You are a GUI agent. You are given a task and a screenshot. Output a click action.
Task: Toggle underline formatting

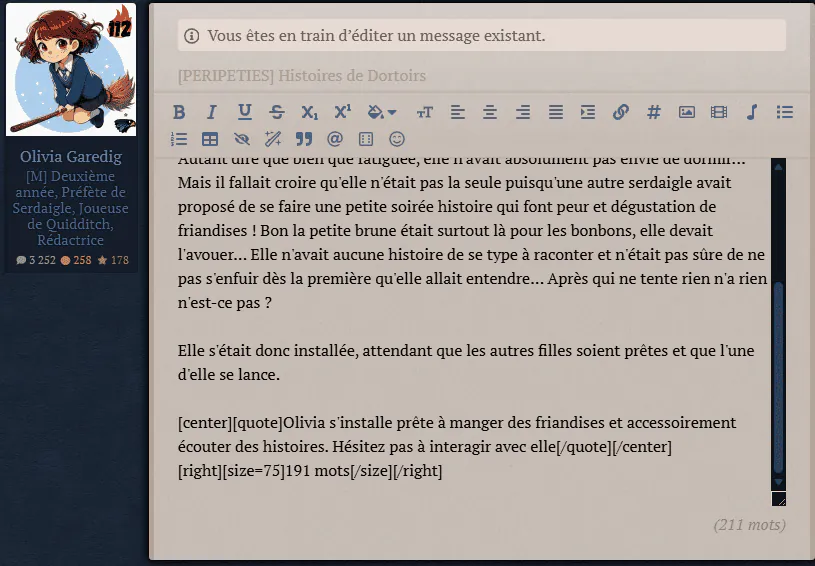(x=244, y=112)
